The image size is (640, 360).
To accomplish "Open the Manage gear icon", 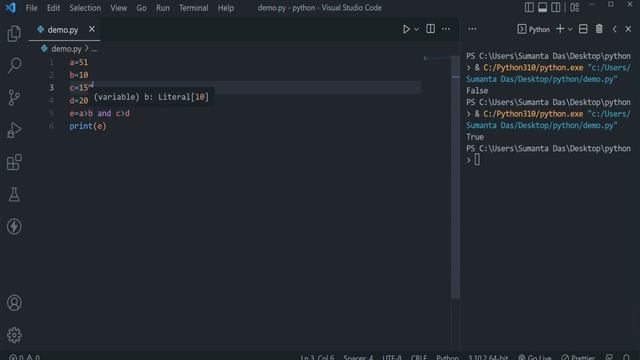I will pyautogui.click(x=14, y=335).
